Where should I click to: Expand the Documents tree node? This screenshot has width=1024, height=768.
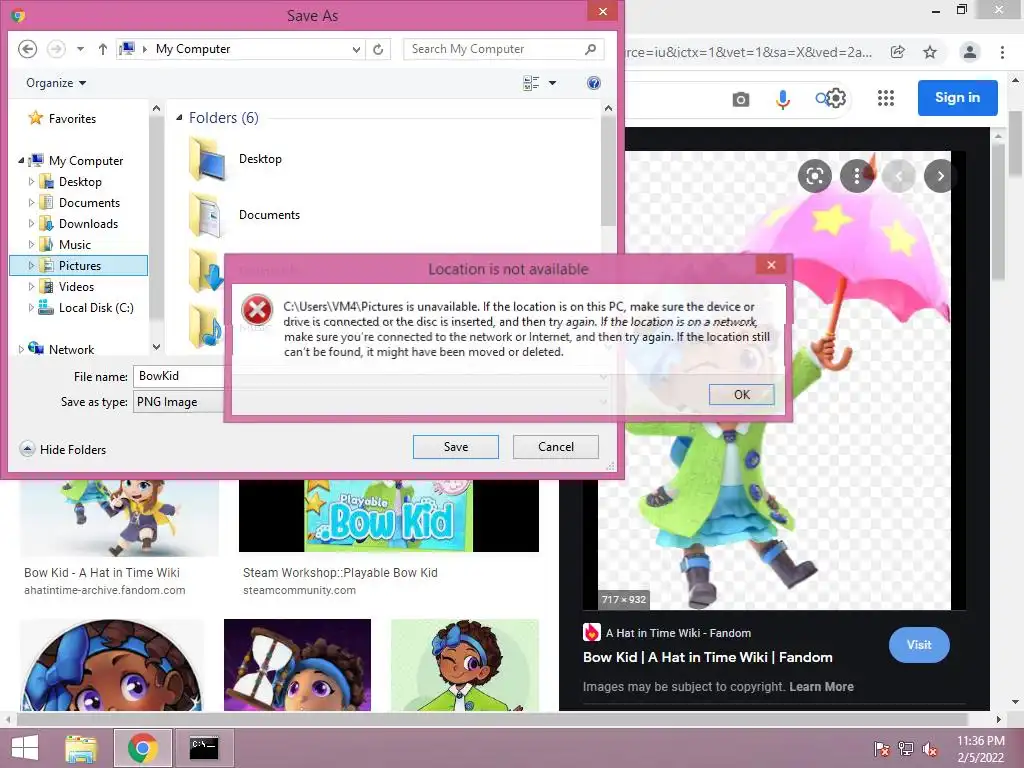[31, 202]
